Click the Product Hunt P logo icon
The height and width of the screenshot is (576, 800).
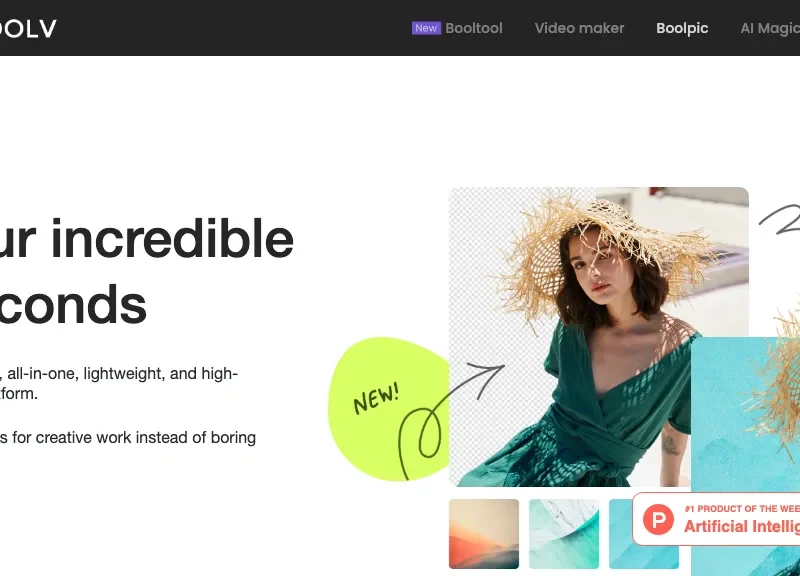658,519
